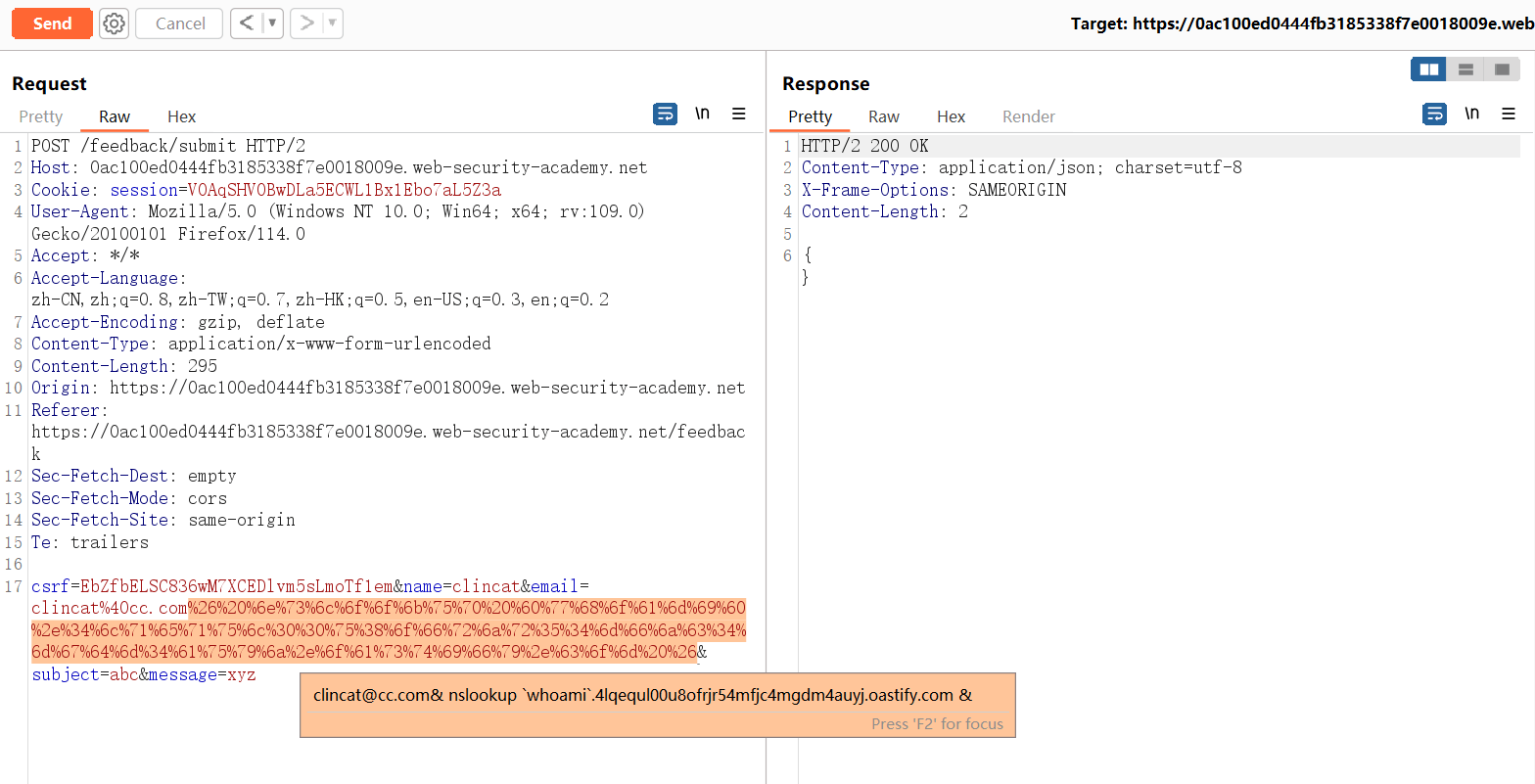Open the Response Render tab
Viewport: 1535px width, 784px height.
(1028, 116)
